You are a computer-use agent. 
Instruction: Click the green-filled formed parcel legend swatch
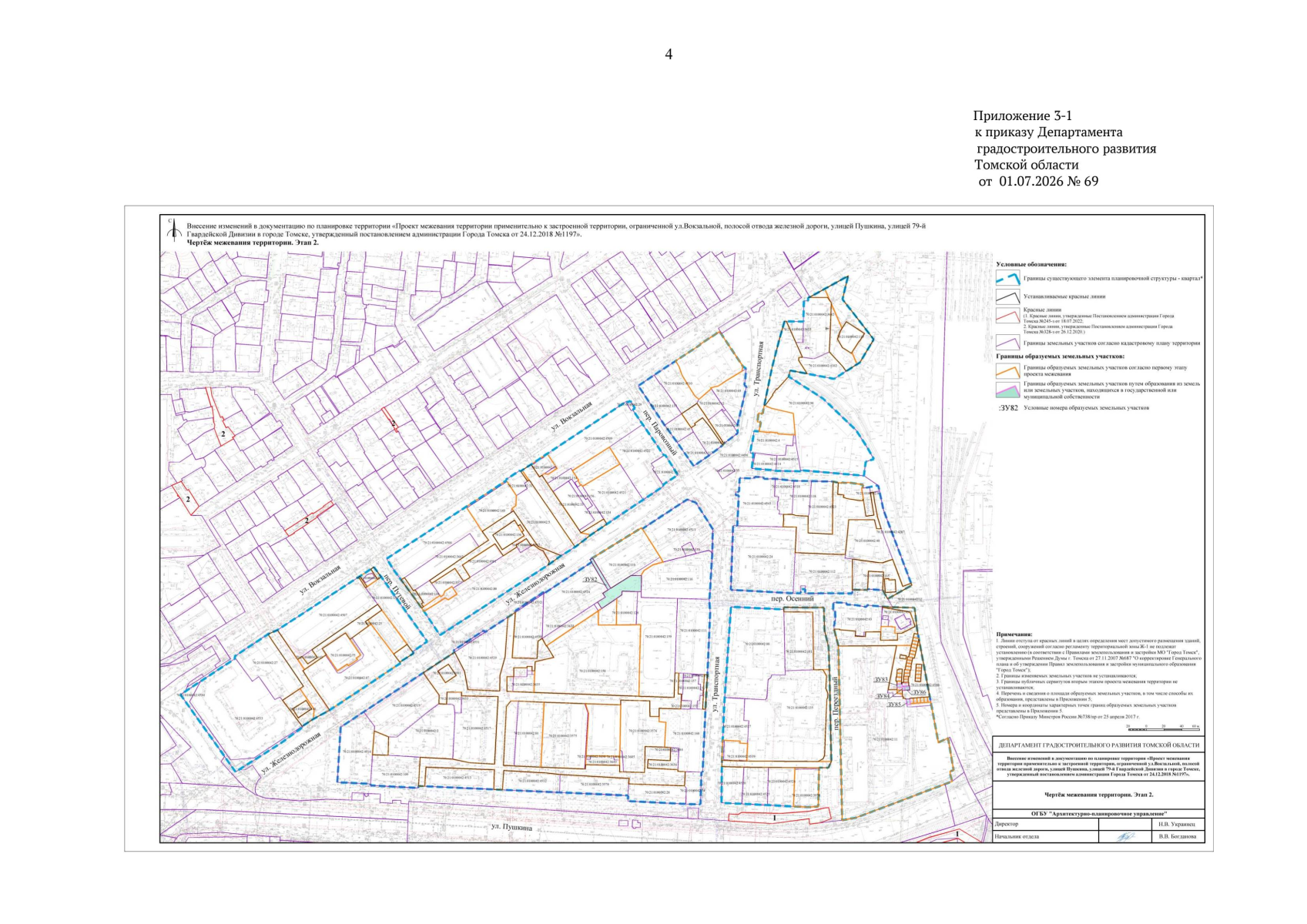[x=1007, y=390]
